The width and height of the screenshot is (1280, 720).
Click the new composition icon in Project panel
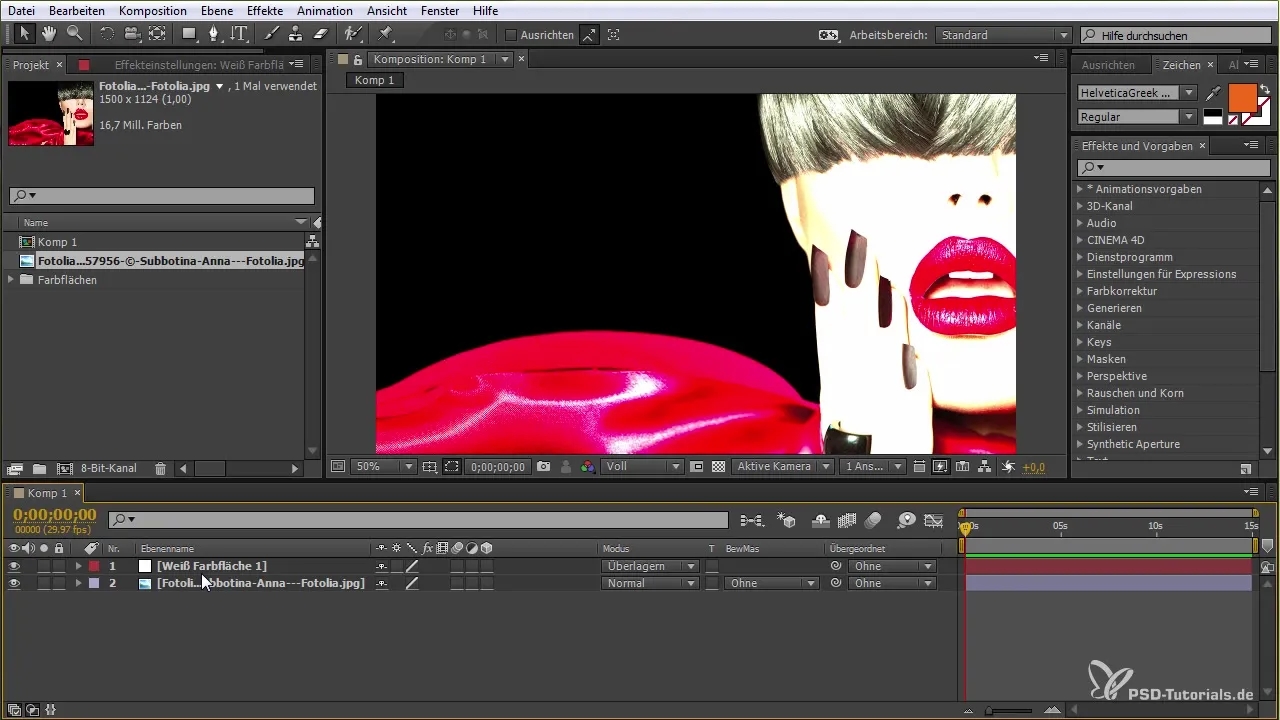click(x=64, y=468)
